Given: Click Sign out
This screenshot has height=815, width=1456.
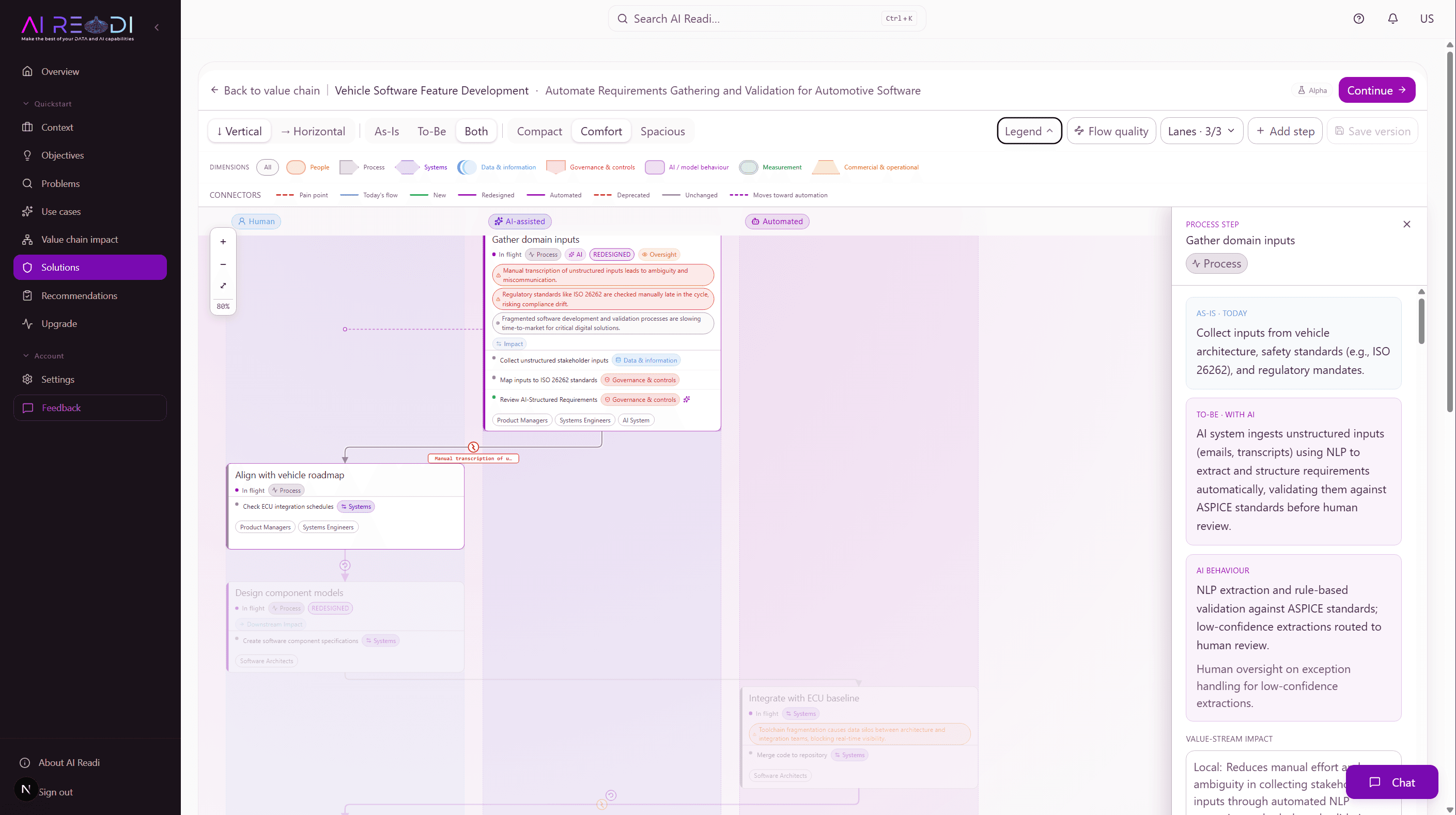Looking at the screenshot, I should 55,792.
